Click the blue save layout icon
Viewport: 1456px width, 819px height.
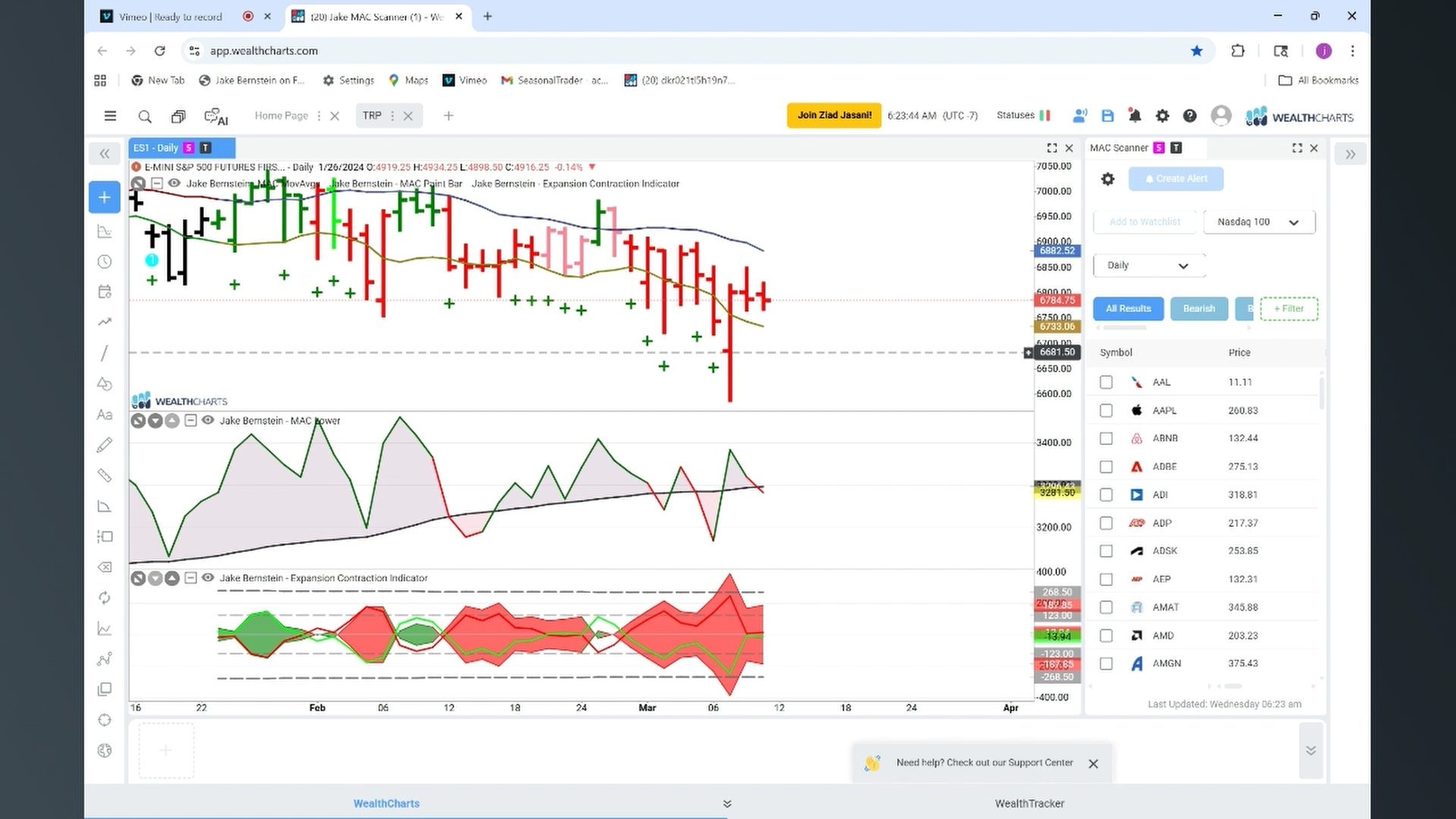click(x=1108, y=116)
